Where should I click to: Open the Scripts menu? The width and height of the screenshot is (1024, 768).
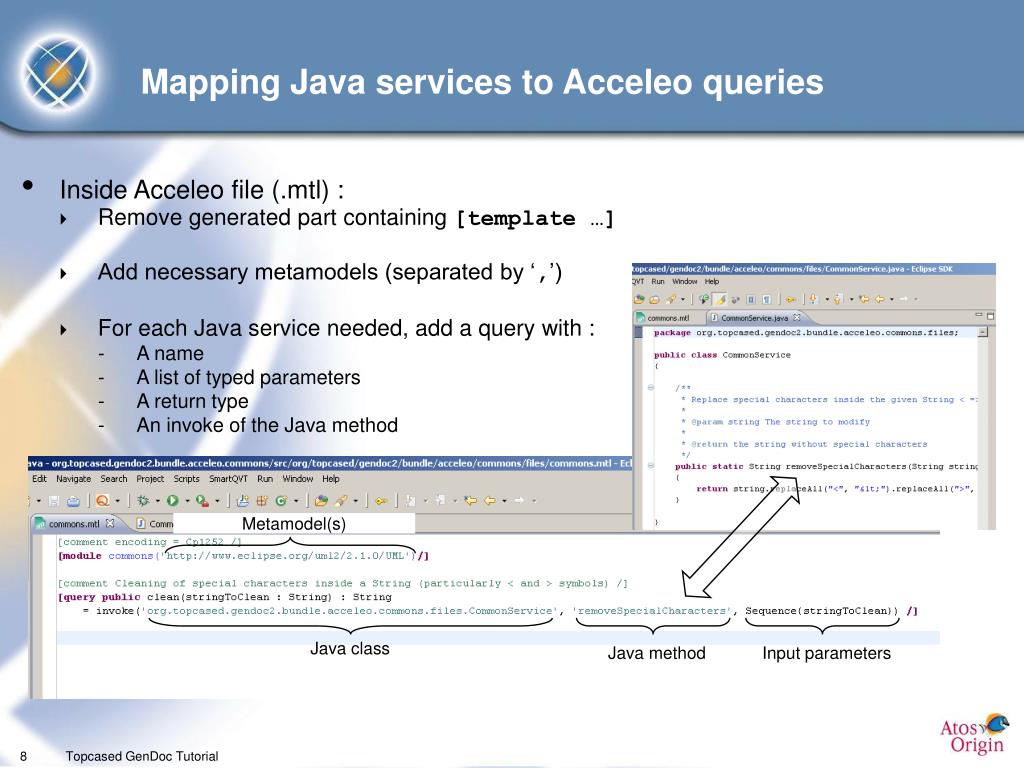coord(186,479)
